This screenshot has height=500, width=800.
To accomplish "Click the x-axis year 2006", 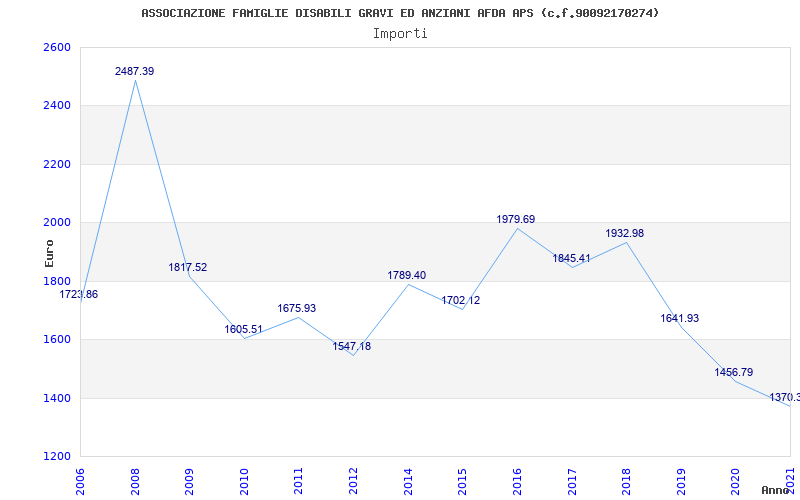I will click(80, 481).
